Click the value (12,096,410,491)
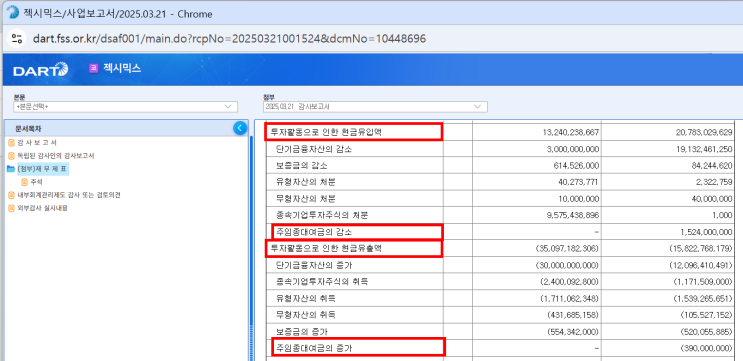The image size is (743, 361). click(701, 265)
